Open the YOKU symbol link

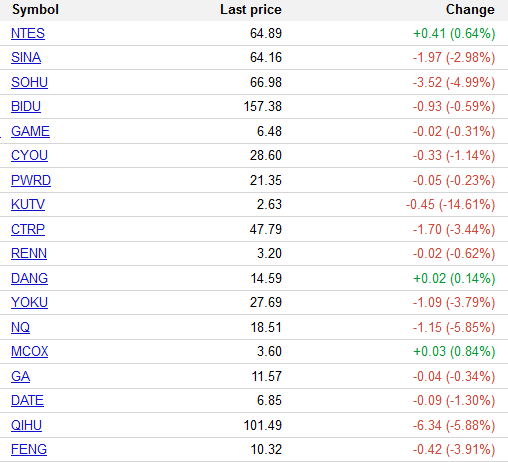click(x=29, y=303)
